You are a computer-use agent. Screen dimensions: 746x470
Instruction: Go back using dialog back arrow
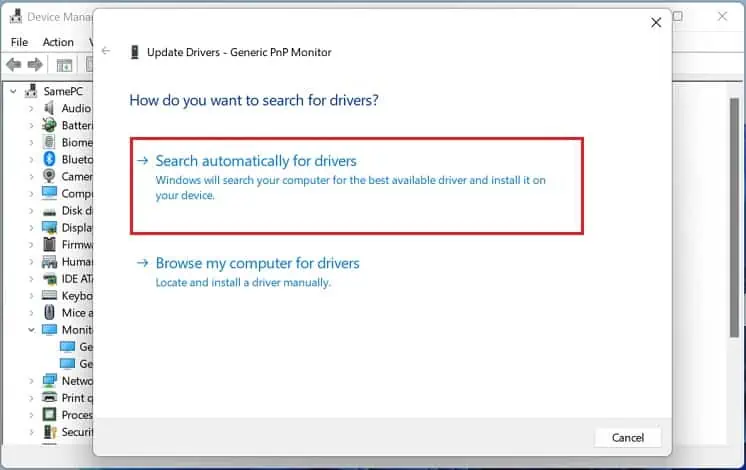[x=106, y=51]
